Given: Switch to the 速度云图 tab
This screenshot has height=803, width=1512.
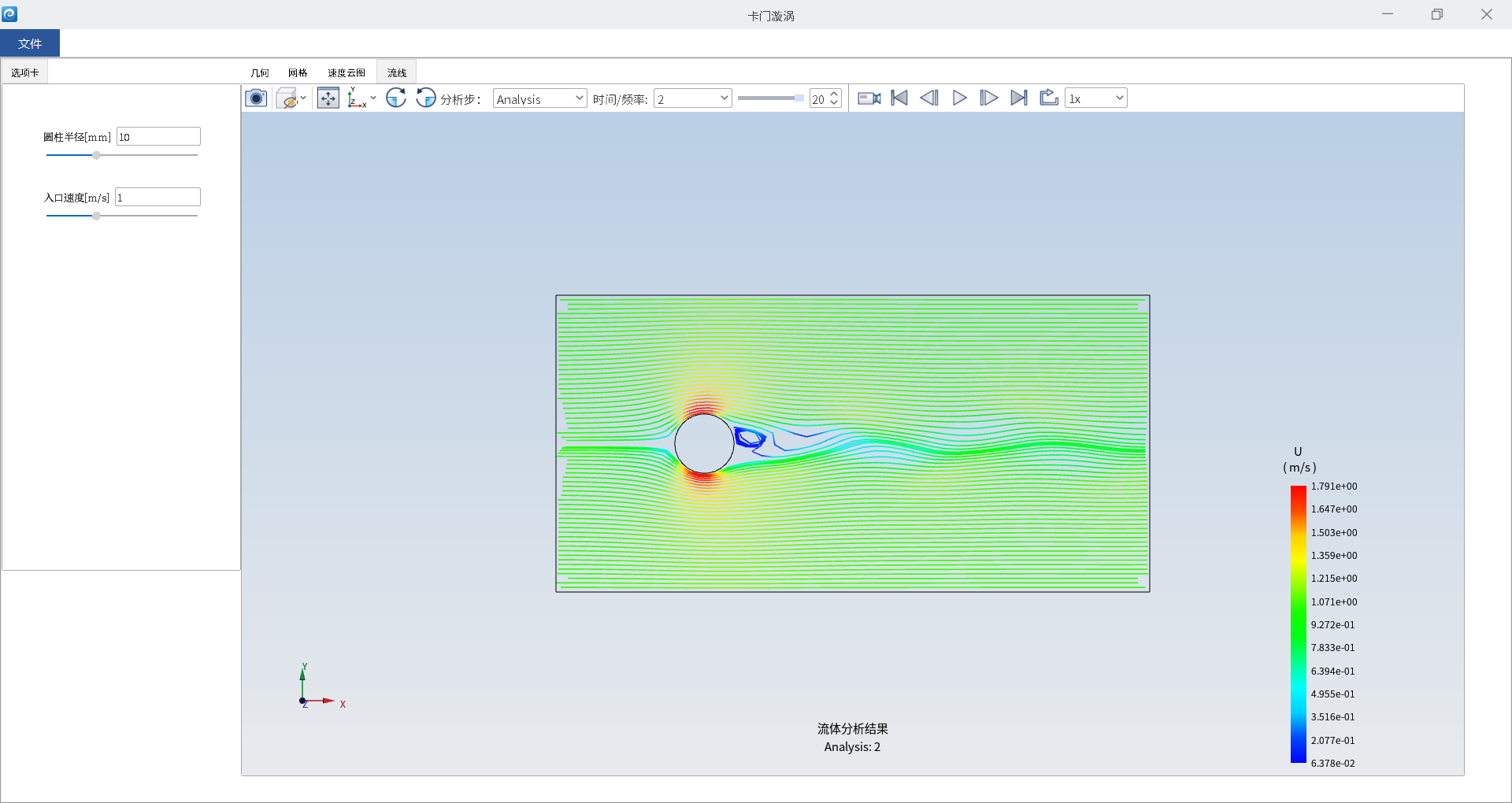Looking at the screenshot, I should pyautogui.click(x=346, y=72).
